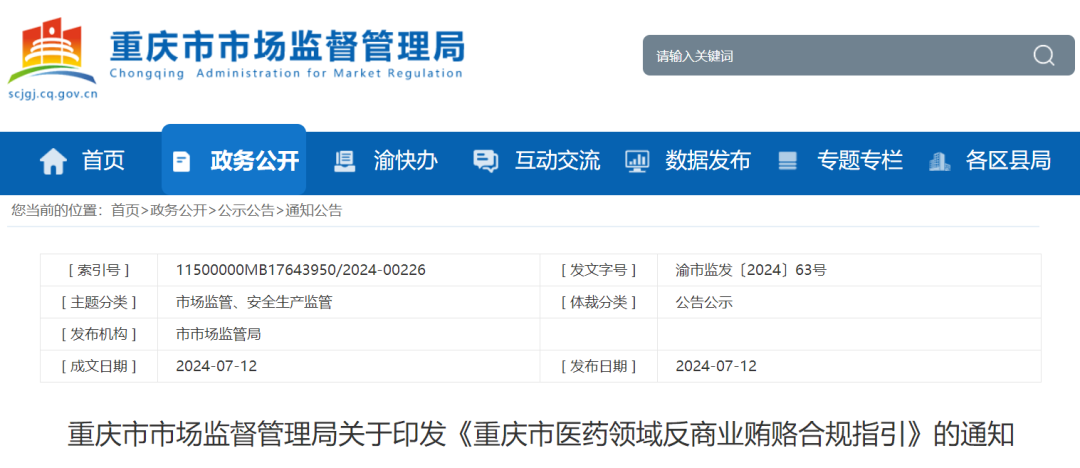Go to 互动交流 section
The image size is (1080, 468).
557,160
